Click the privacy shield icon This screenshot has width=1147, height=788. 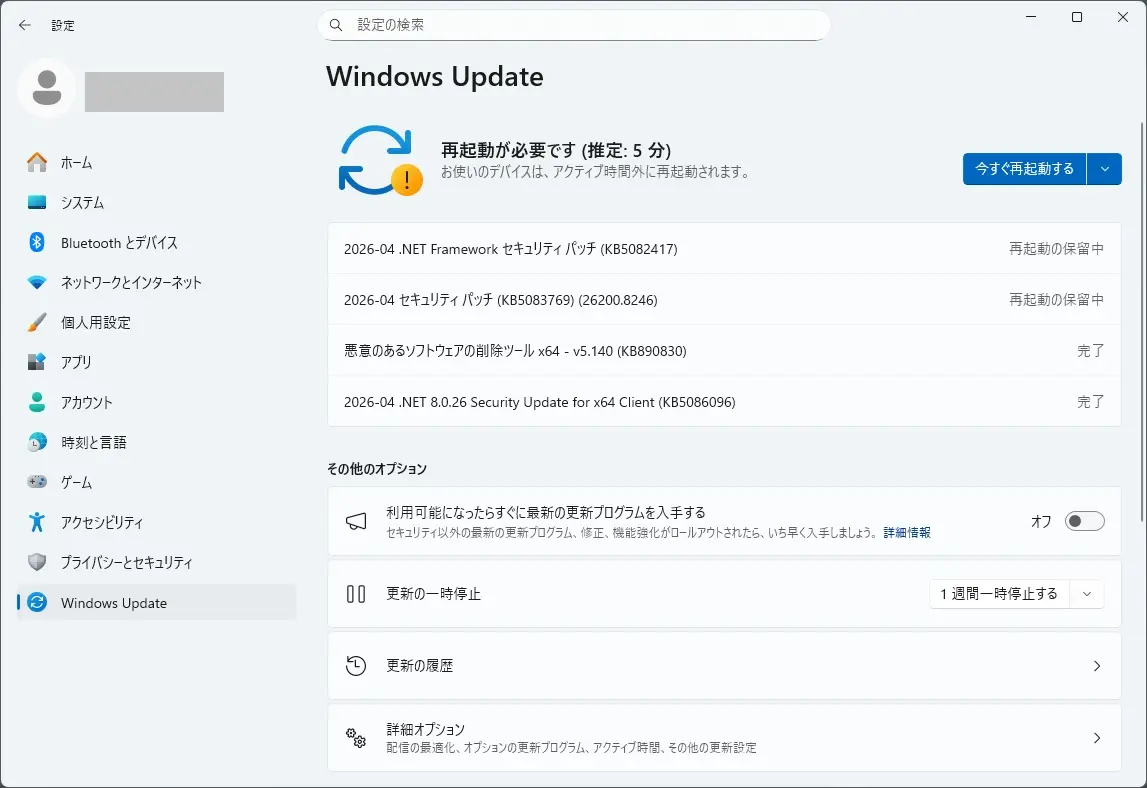[37, 562]
